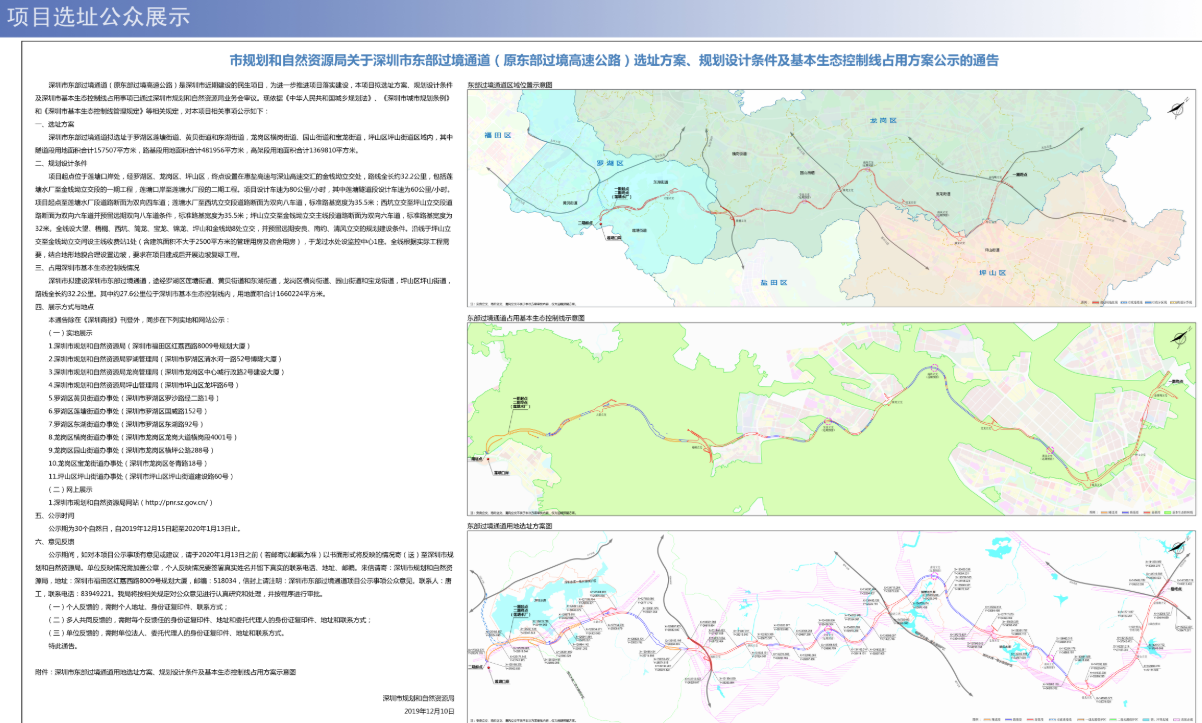Click the 福田区 label on the location map
Viewport: 1202px width, 723px height.
496,133
